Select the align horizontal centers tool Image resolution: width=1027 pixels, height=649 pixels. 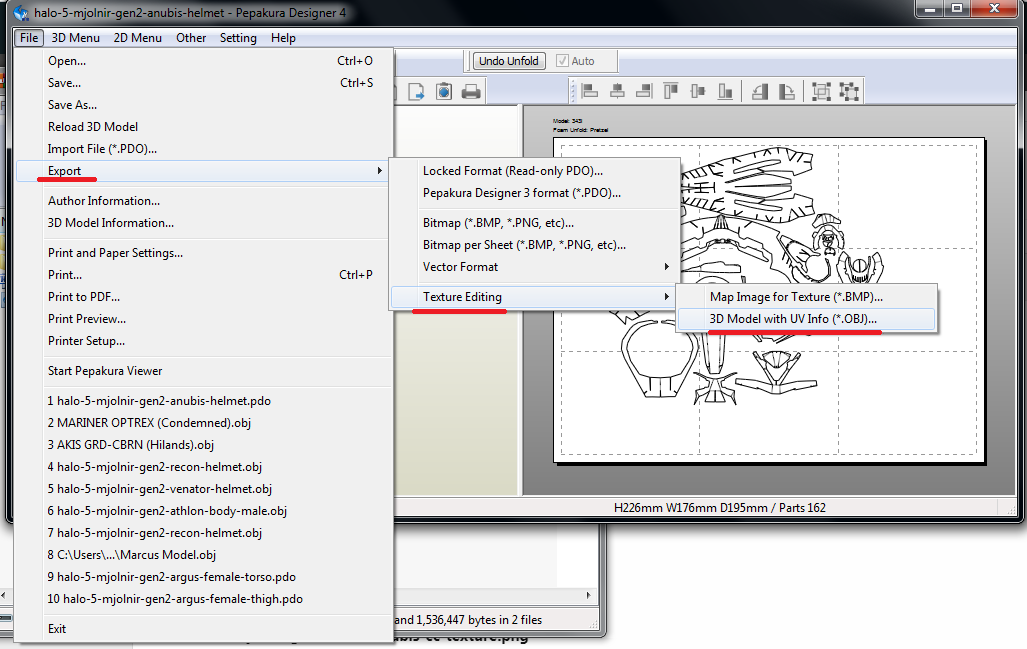click(x=617, y=92)
